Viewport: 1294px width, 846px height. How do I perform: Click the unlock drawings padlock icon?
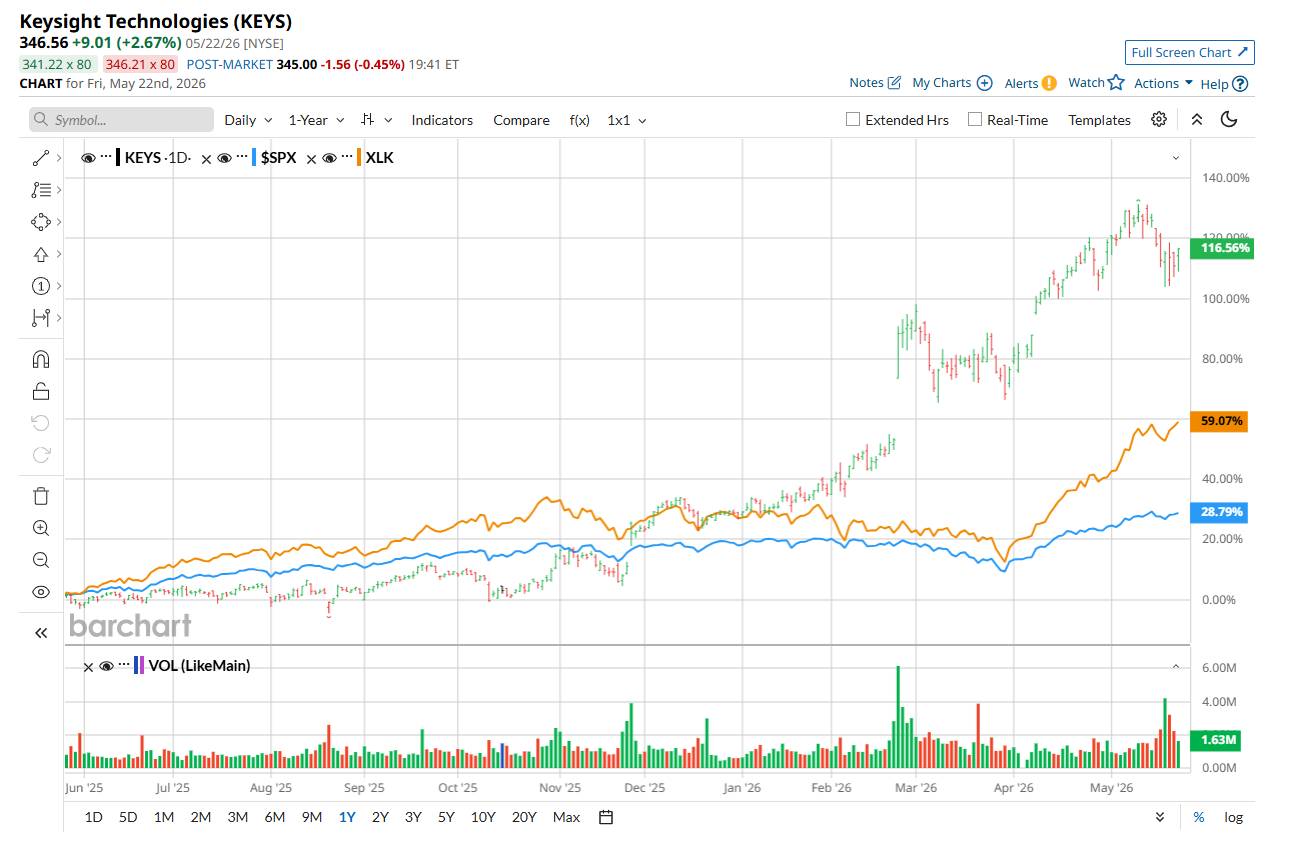point(41,391)
